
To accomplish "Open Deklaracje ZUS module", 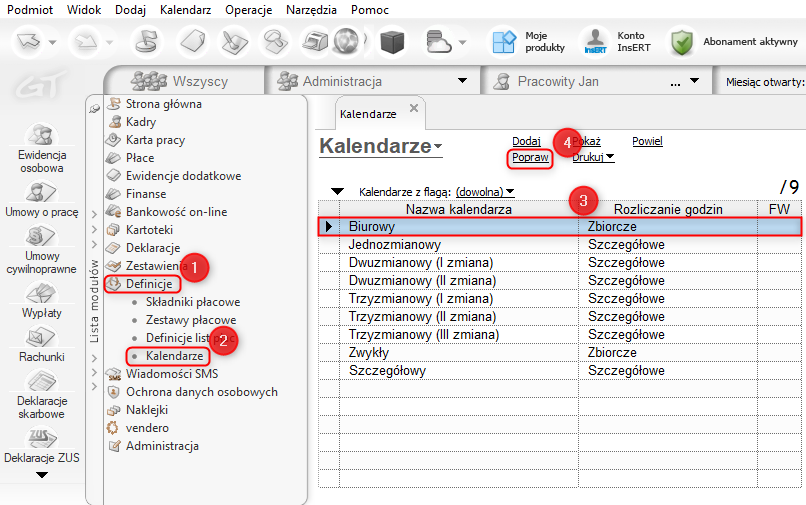I will coord(42,445).
